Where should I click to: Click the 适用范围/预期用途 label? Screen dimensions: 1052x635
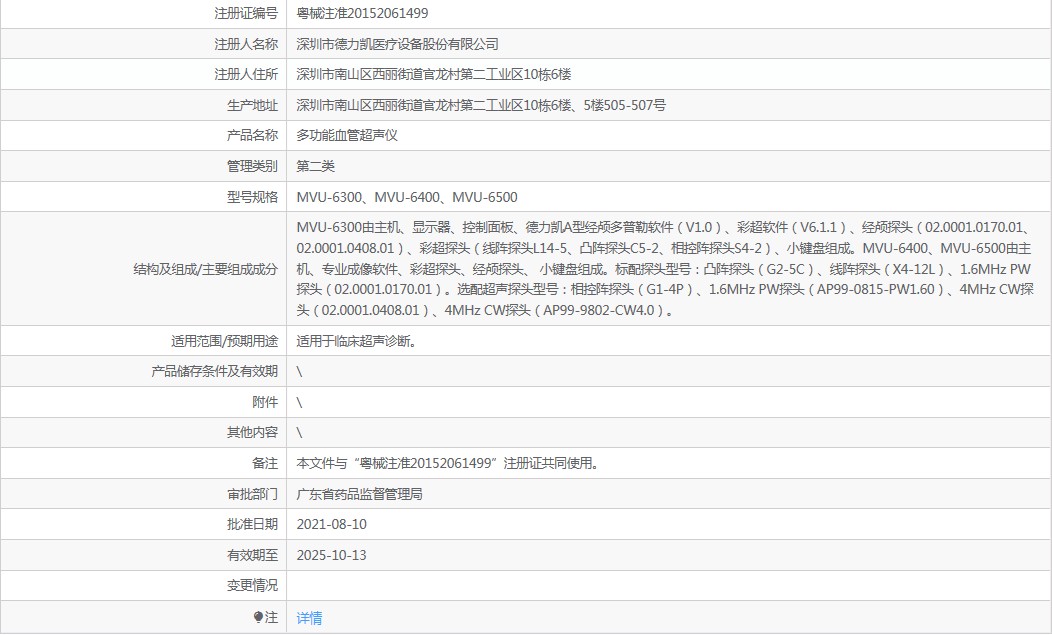[224, 341]
